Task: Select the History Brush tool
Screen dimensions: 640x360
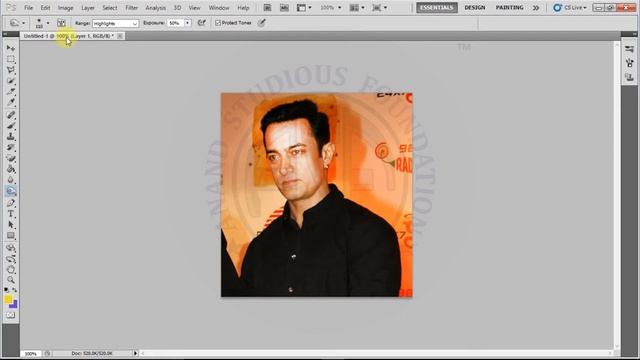Action: click(x=11, y=147)
